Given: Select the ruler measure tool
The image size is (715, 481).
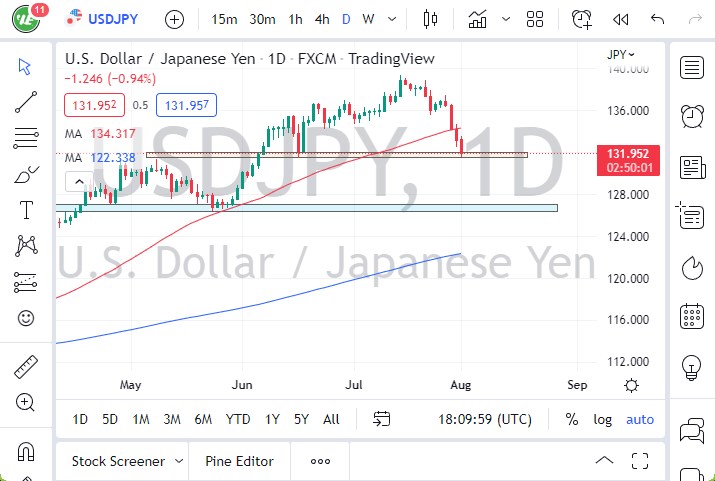Looking at the screenshot, I should point(27,367).
